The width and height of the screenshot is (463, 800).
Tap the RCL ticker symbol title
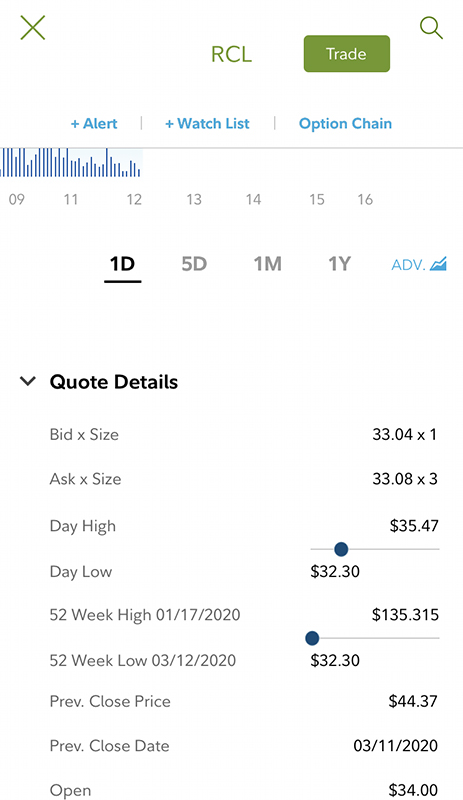pos(231,54)
